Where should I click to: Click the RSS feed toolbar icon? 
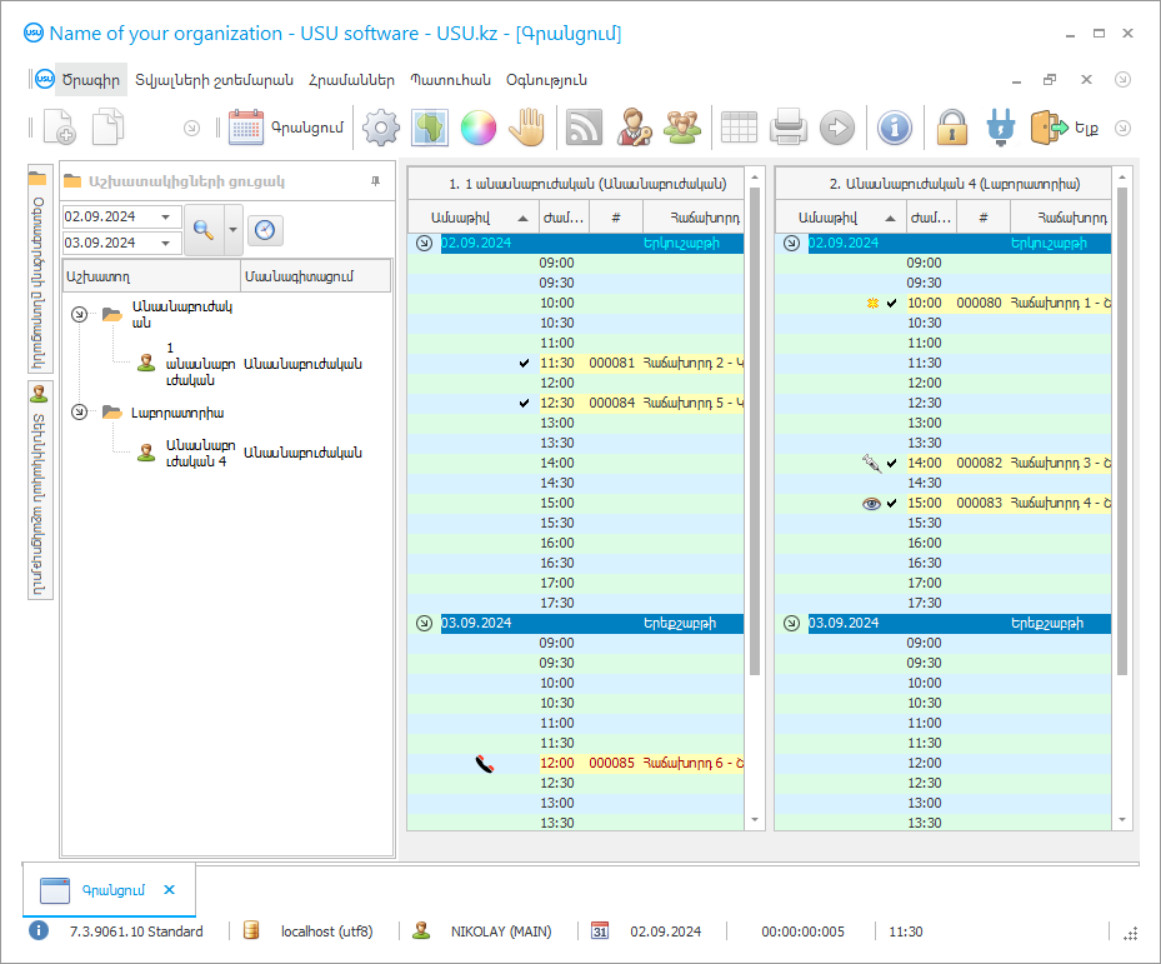[584, 128]
